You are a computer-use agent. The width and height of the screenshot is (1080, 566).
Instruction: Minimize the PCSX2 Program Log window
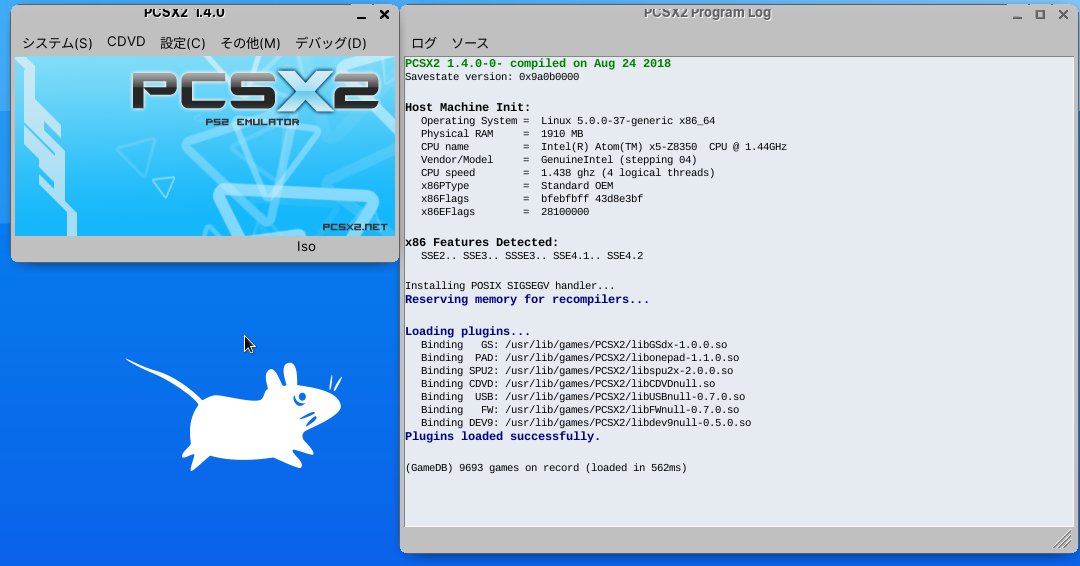pos(1017,15)
